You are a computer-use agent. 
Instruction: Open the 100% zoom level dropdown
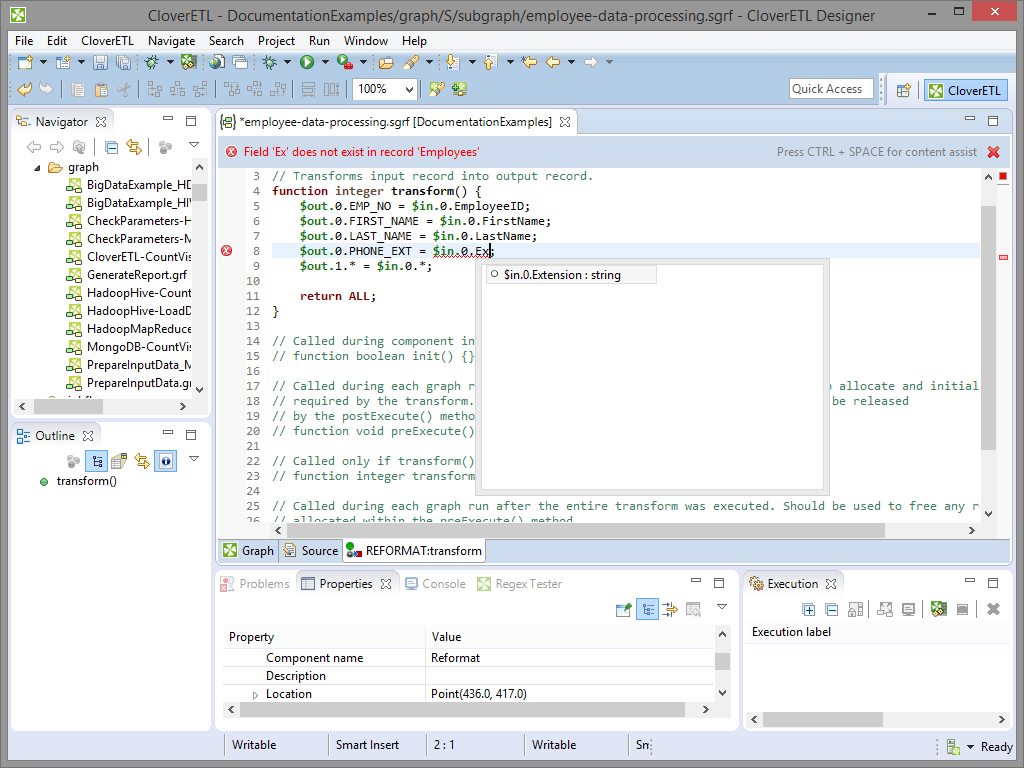click(x=409, y=89)
